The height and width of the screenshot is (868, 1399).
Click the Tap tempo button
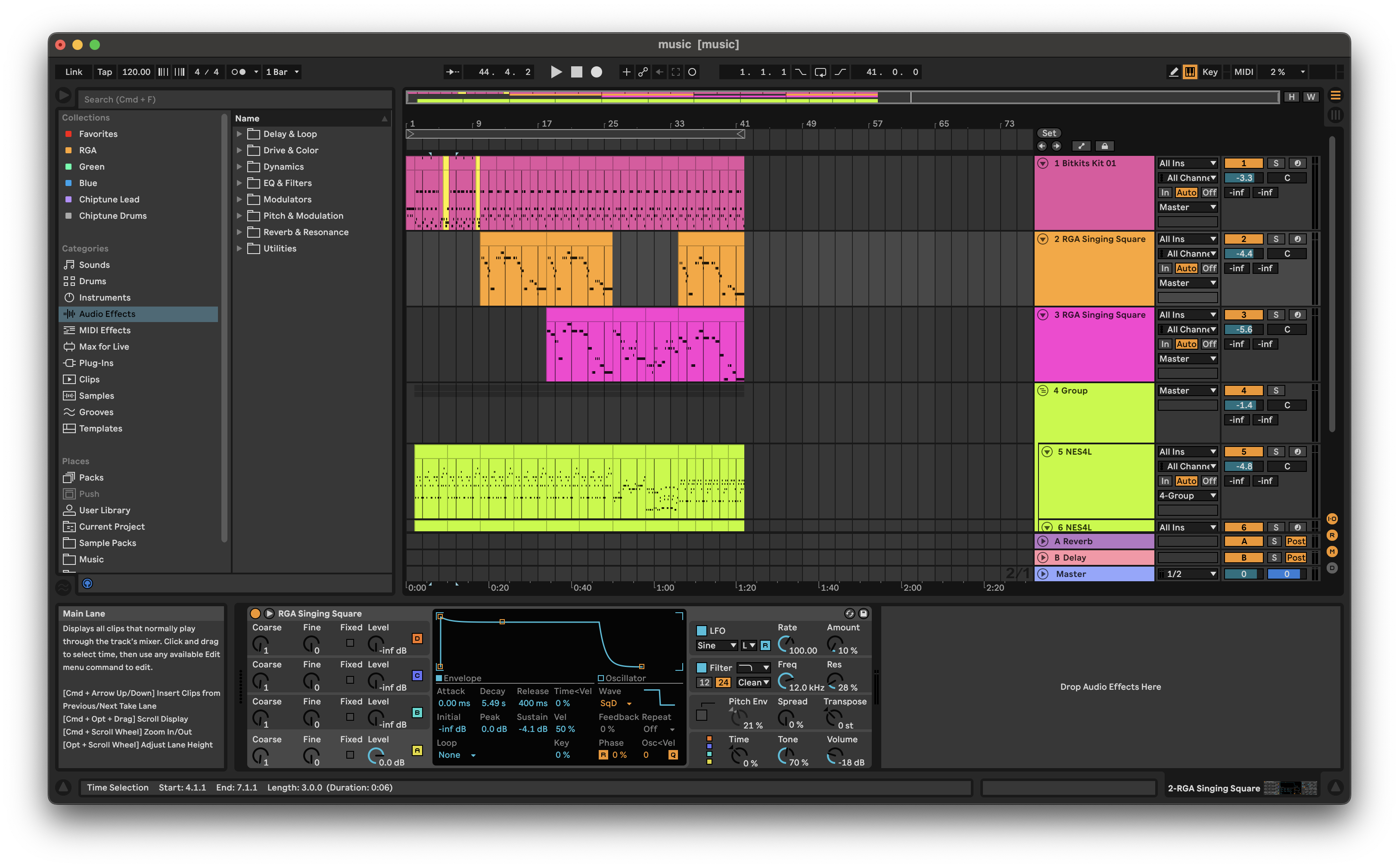[105, 72]
